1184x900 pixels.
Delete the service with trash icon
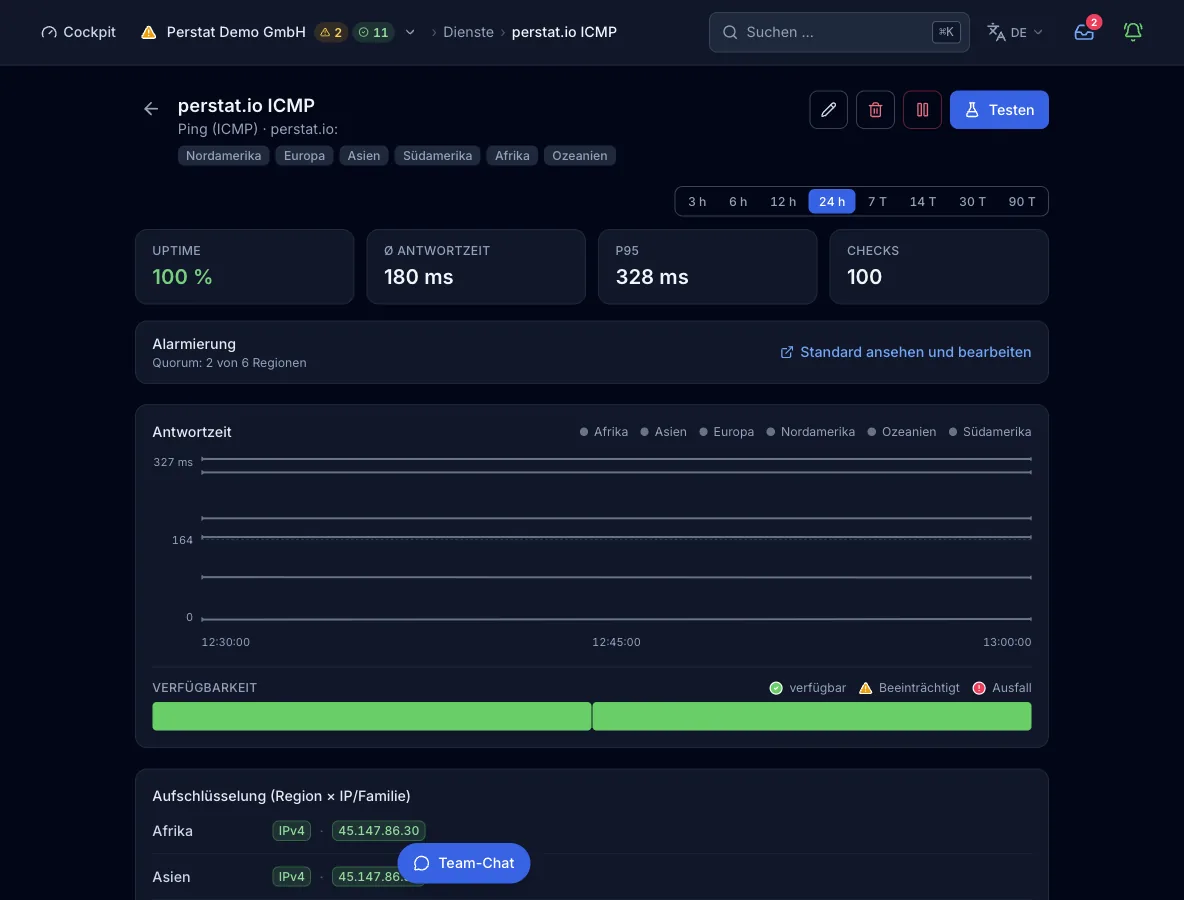coord(875,109)
